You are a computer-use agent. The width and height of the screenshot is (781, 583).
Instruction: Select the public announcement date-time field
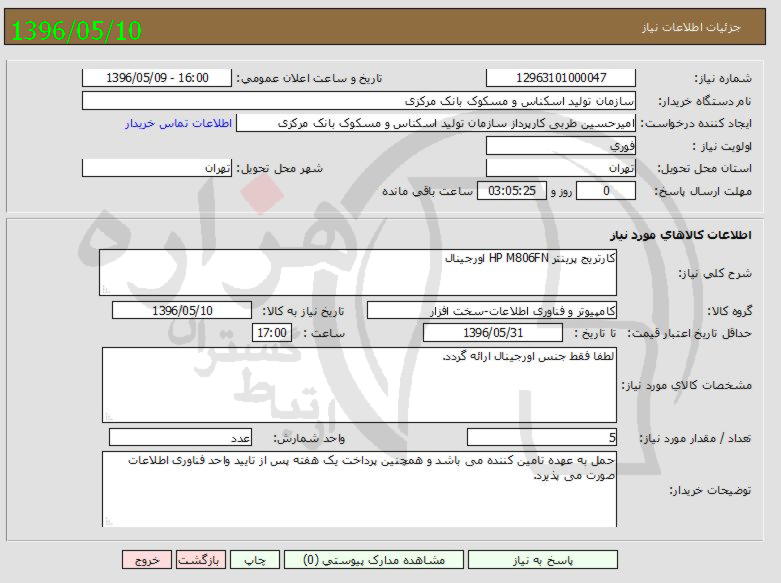coord(156,78)
